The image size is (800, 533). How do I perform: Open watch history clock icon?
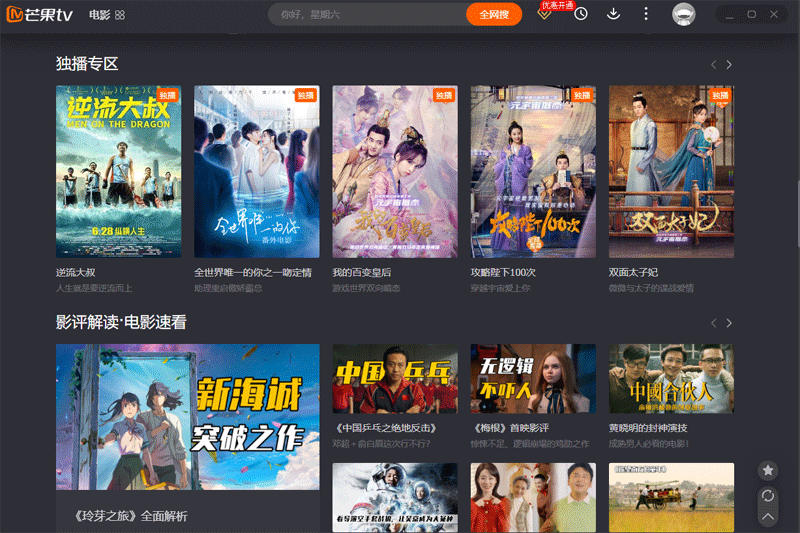[581, 14]
